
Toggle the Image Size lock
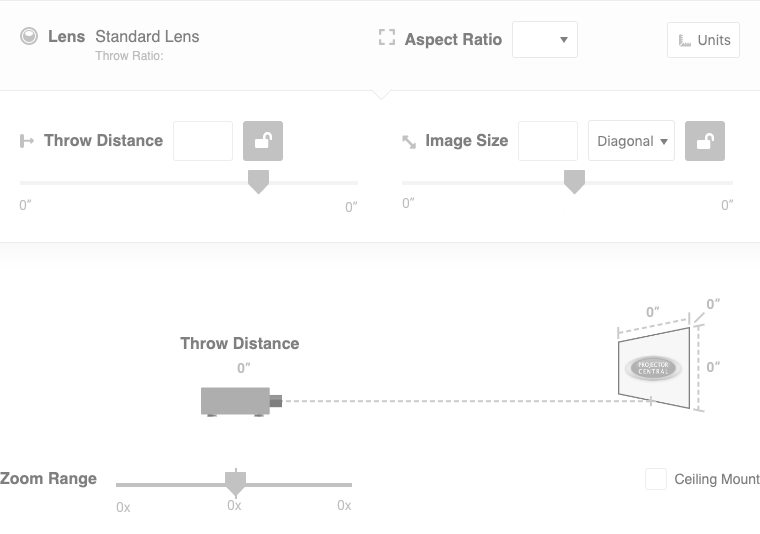tap(705, 141)
